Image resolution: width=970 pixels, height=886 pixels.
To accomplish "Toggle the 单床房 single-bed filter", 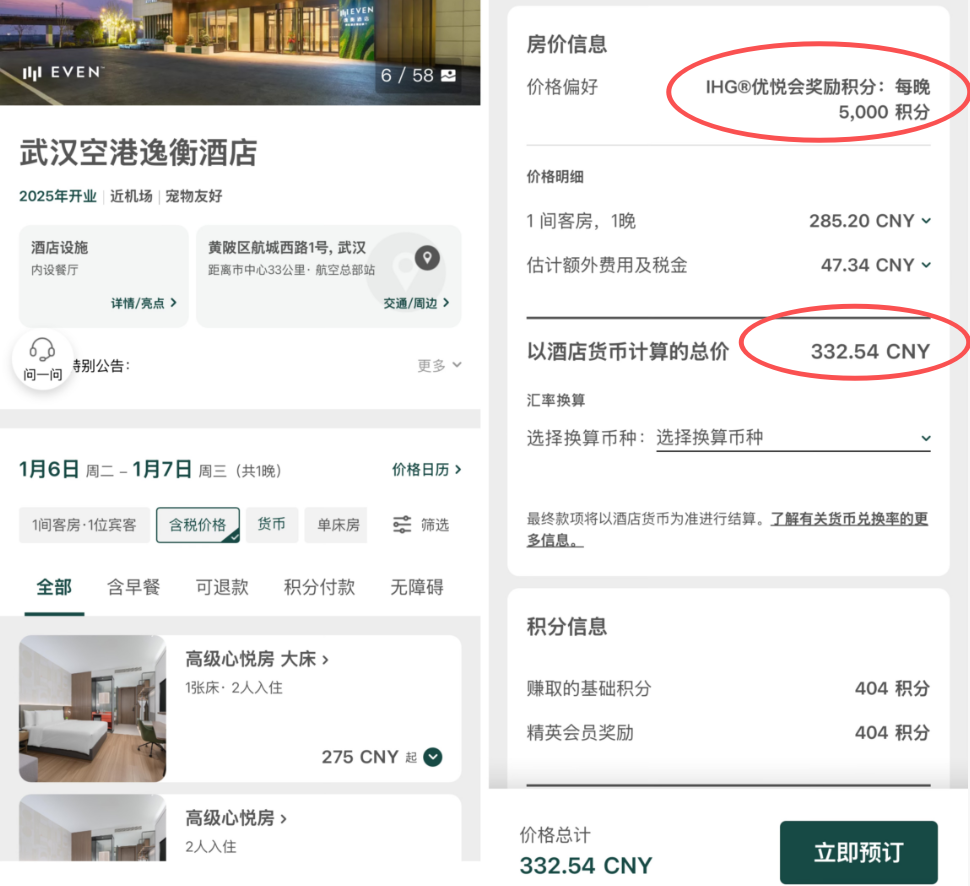I will pos(337,525).
